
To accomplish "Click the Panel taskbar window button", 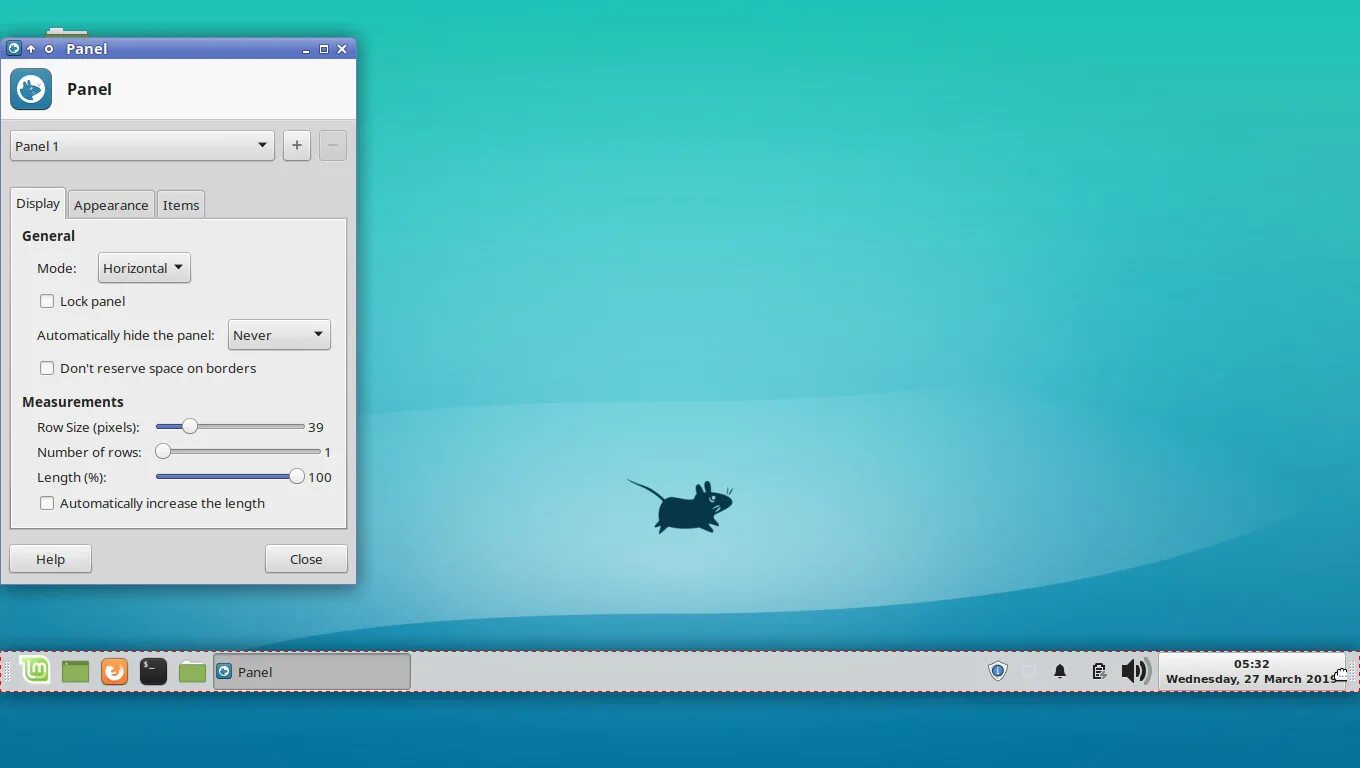I will [311, 672].
